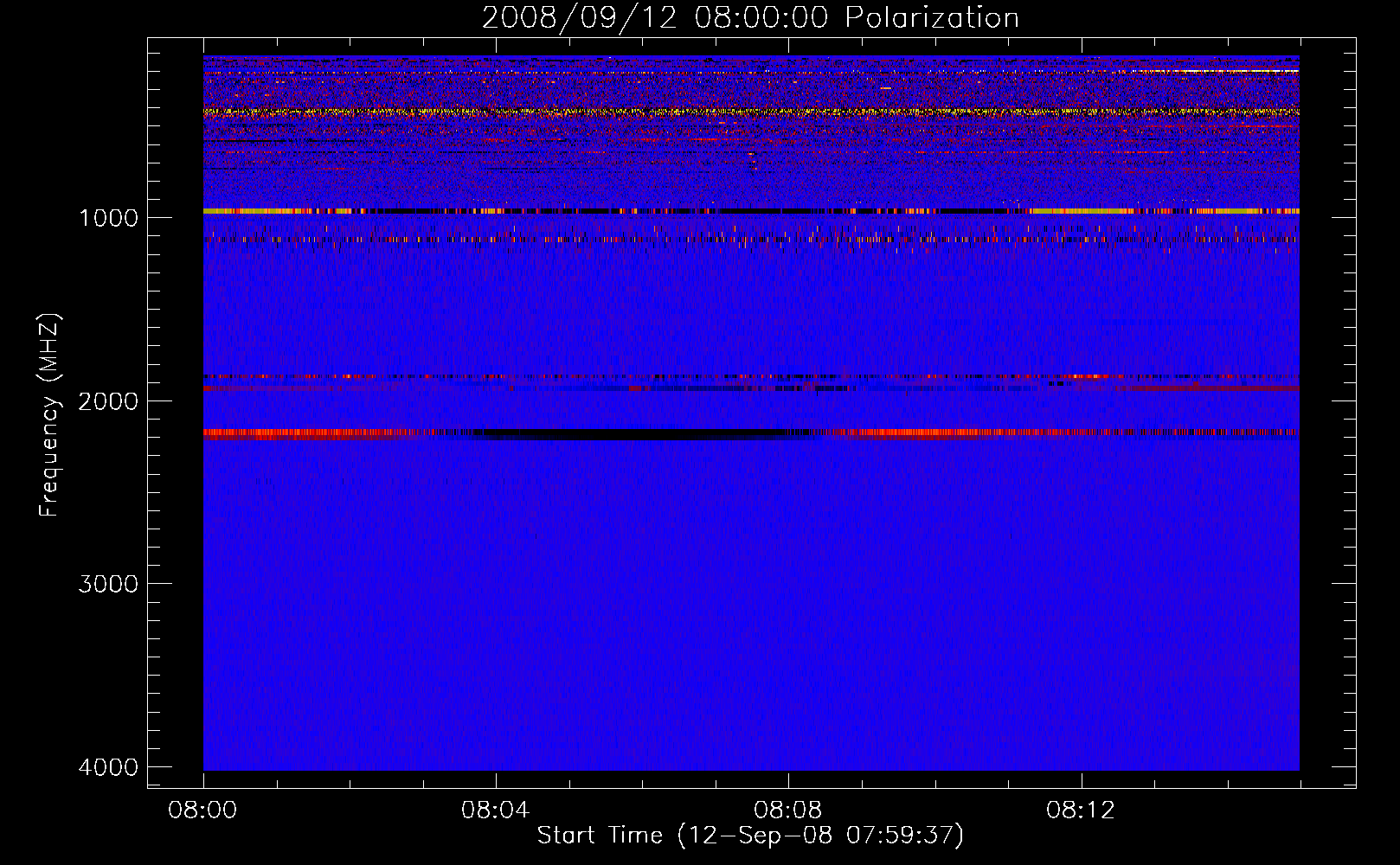The height and width of the screenshot is (865, 1400).
Task: Click the 08:12 time tick label
Action: coord(1081,811)
